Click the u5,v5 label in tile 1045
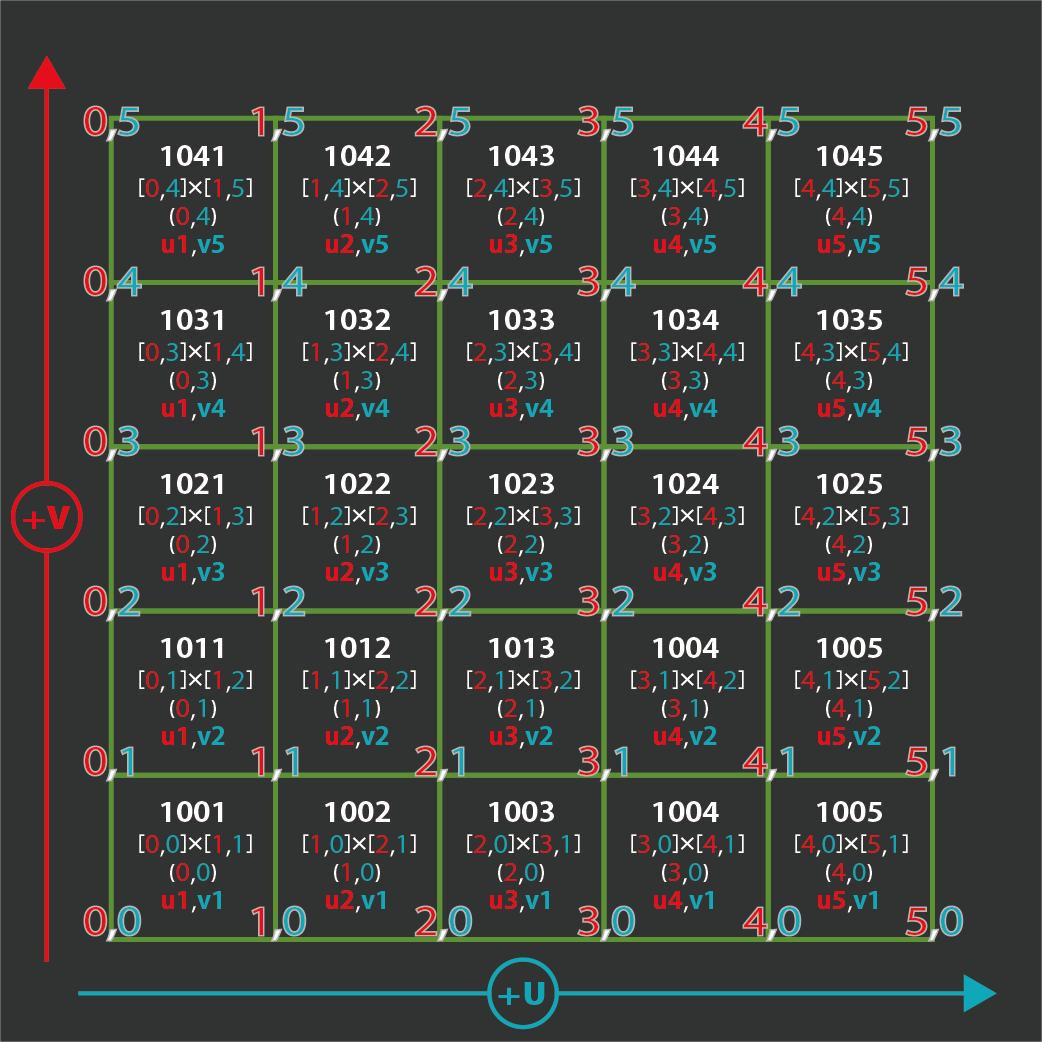Viewport: 1042px width, 1042px height. pyautogui.click(x=849, y=245)
